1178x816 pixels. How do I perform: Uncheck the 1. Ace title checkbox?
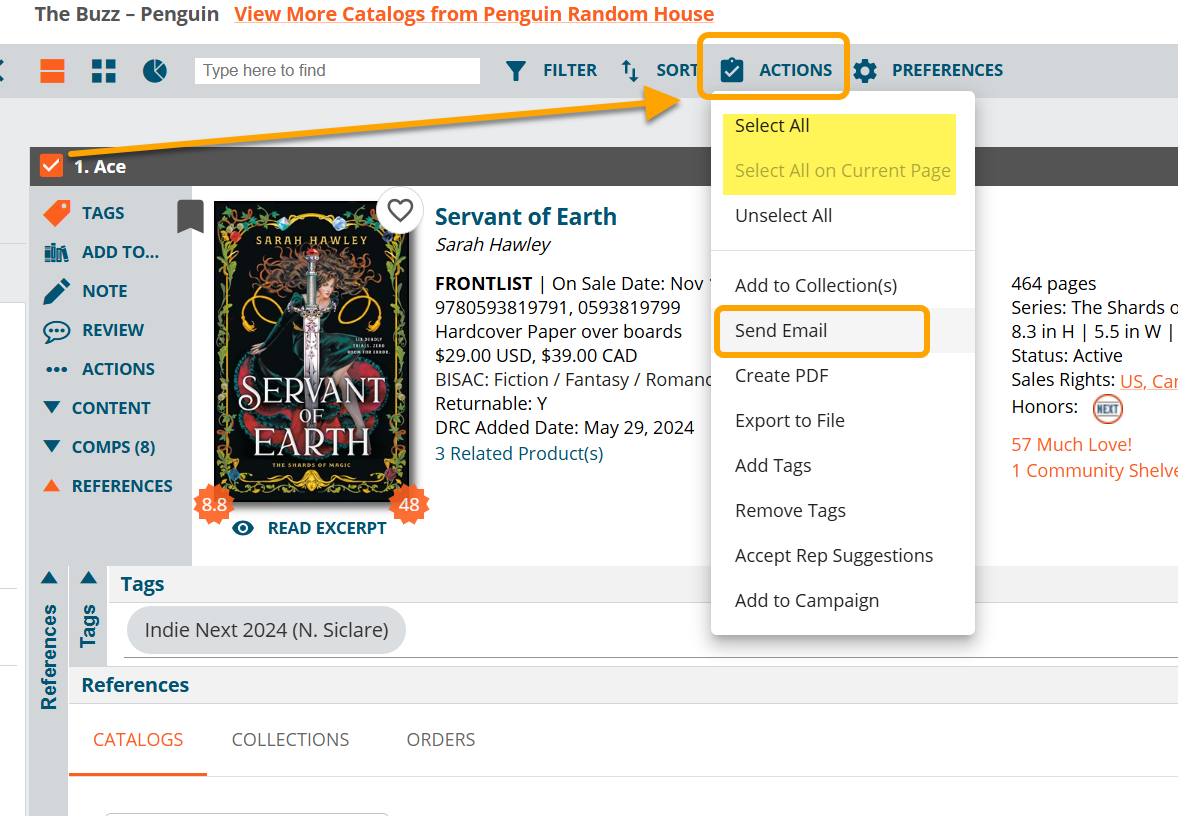point(51,166)
